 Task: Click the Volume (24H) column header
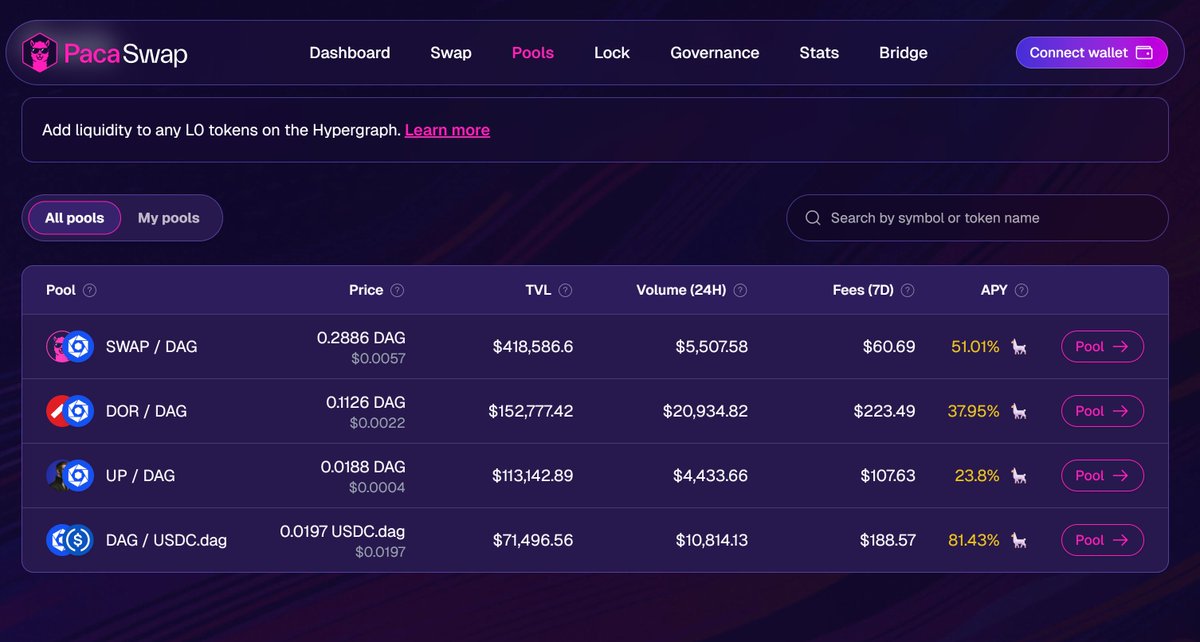click(681, 290)
